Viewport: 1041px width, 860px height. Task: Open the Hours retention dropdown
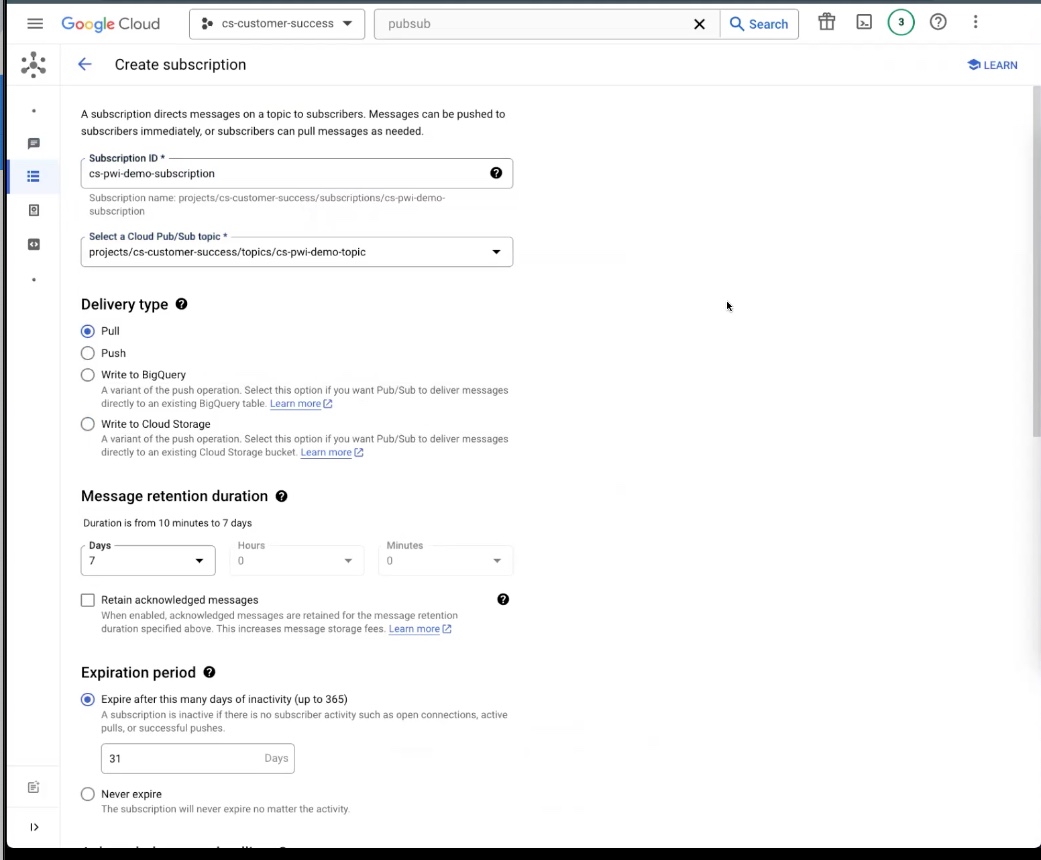coord(347,561)
